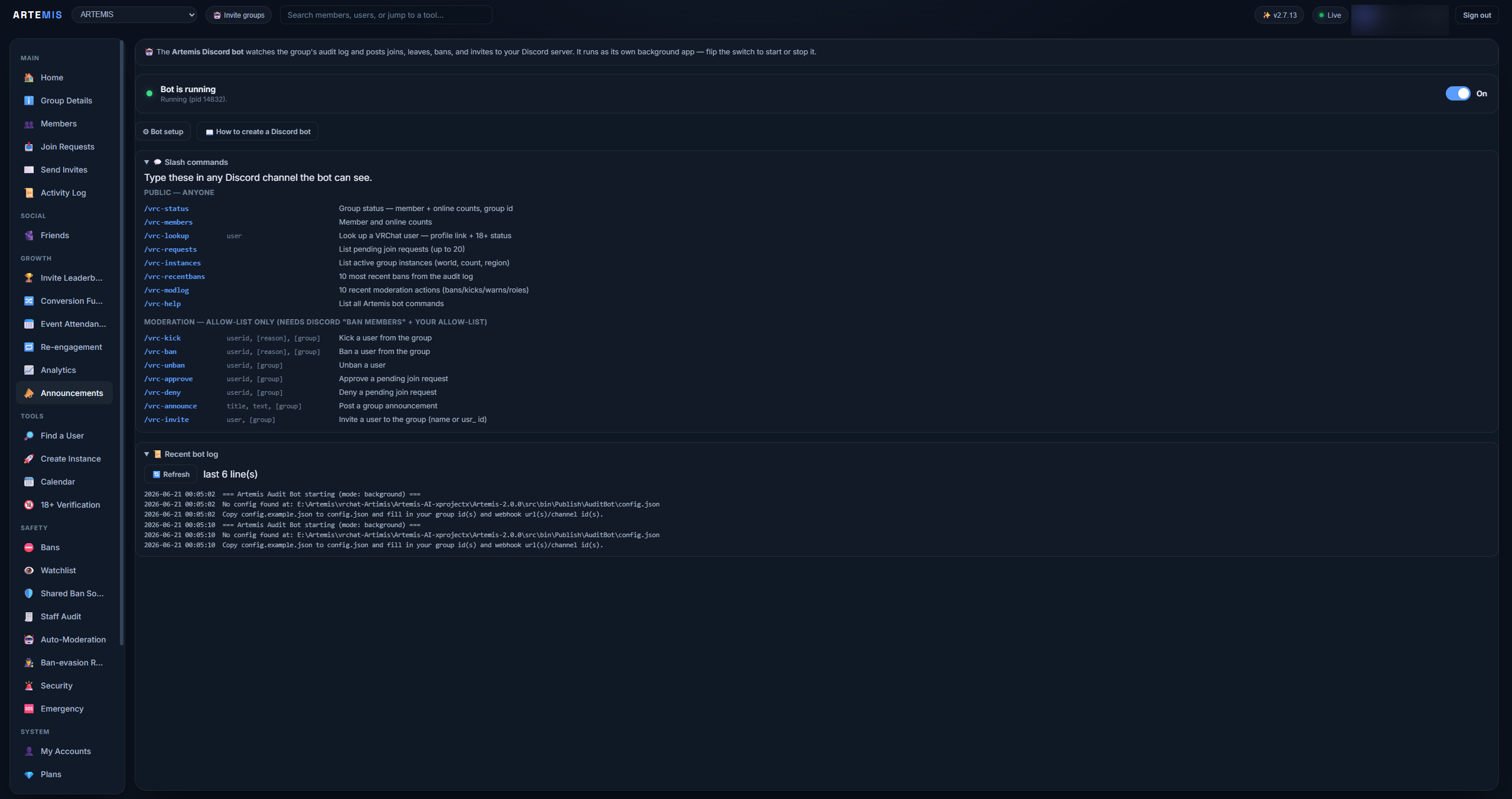The image size is (1512, 799).
Task: Turn off the bot running switch
Action: point(1458,93)
